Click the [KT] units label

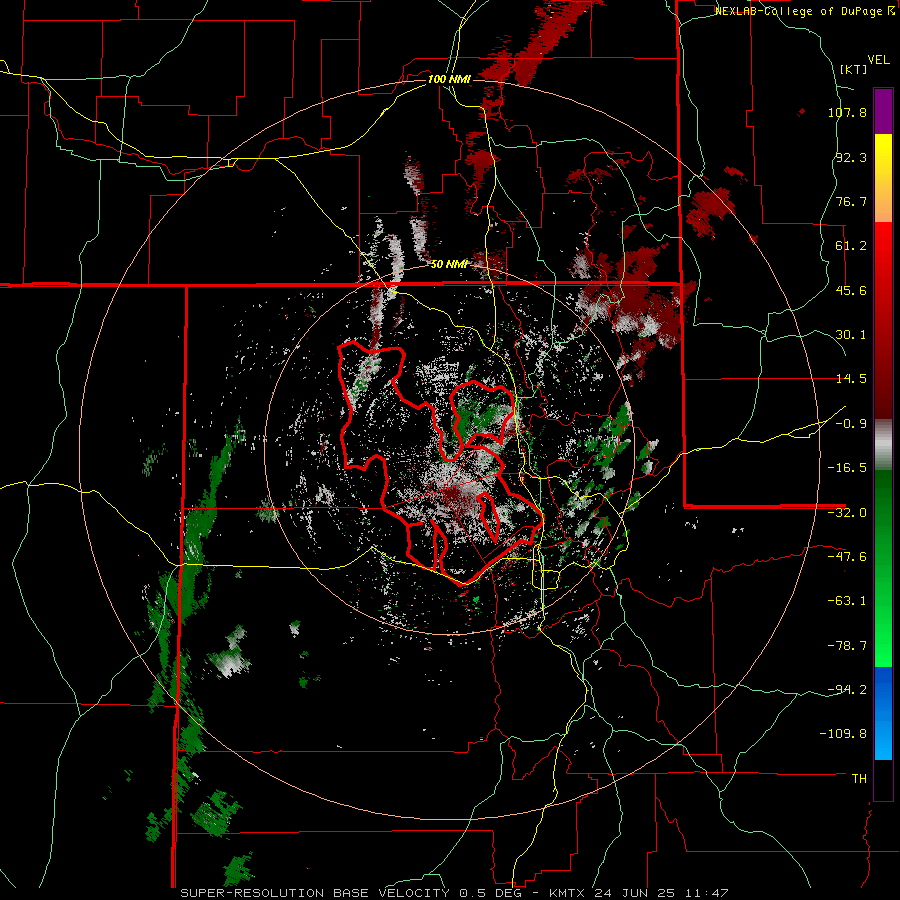point(853,69)
